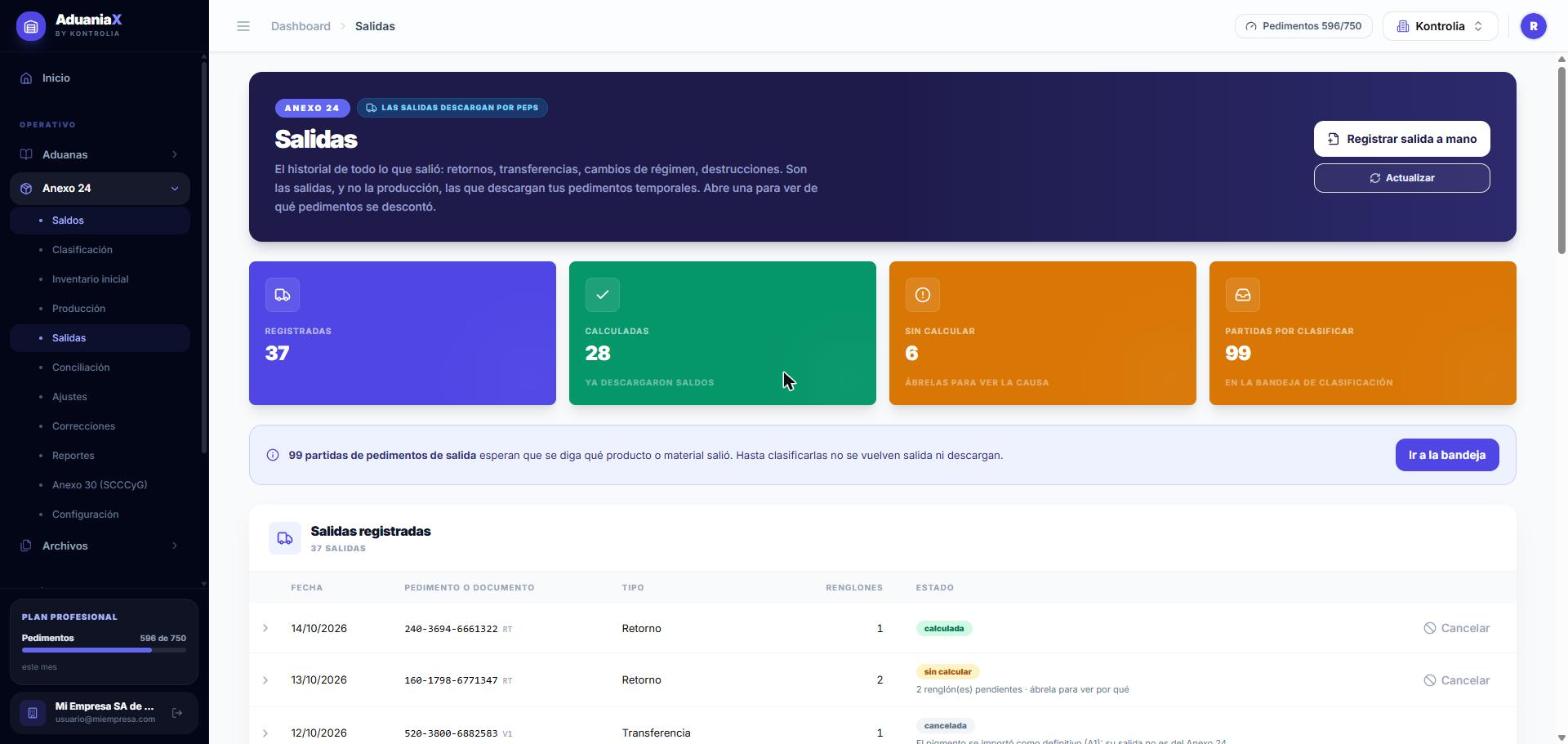Image resolution: width=1568 pixels, height=744 pixels.
Task: Click Ir a la bandeja button
Action: point(1446,455)
